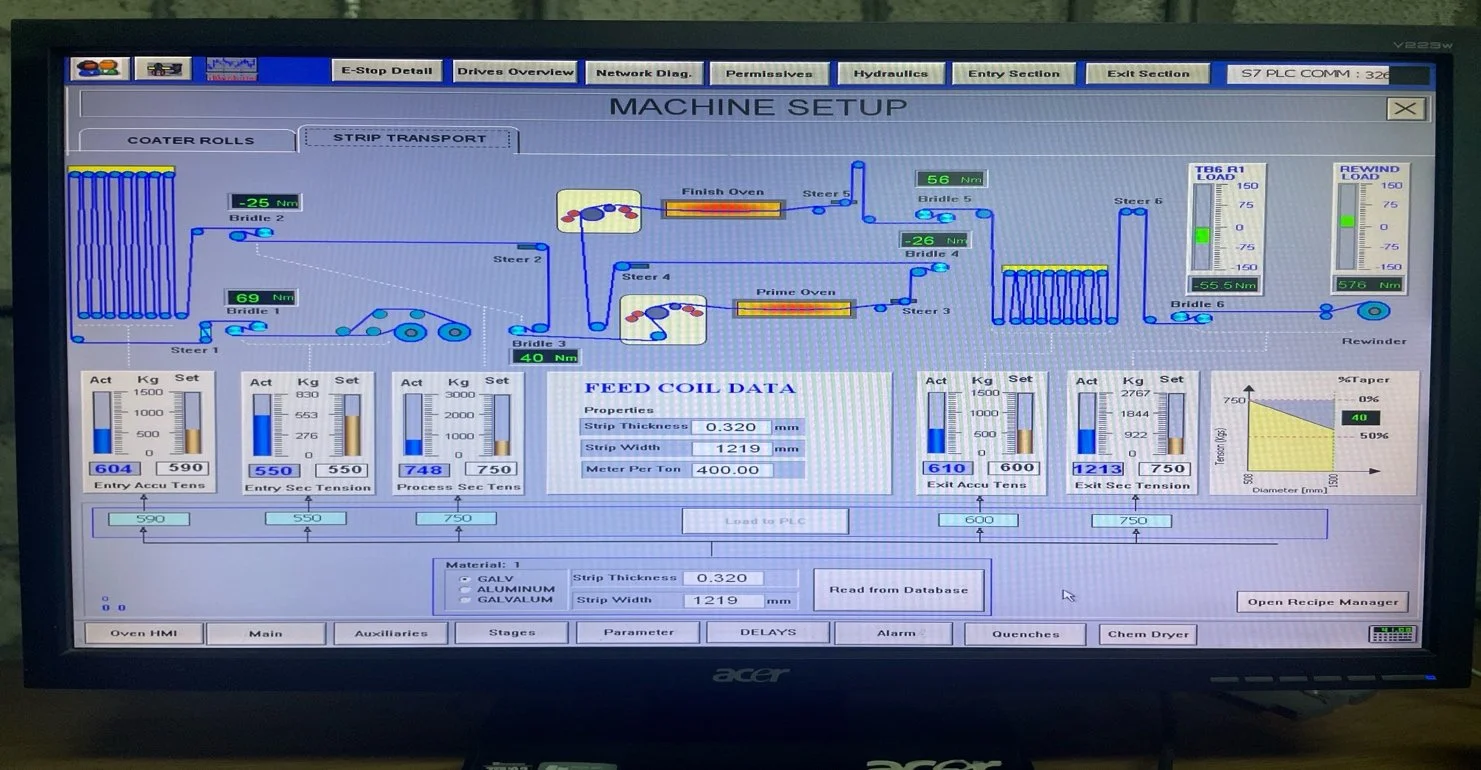The width and height of the screenshot is (1481, 770).
Task: Open the user login people icon
Action: (100, 69)
